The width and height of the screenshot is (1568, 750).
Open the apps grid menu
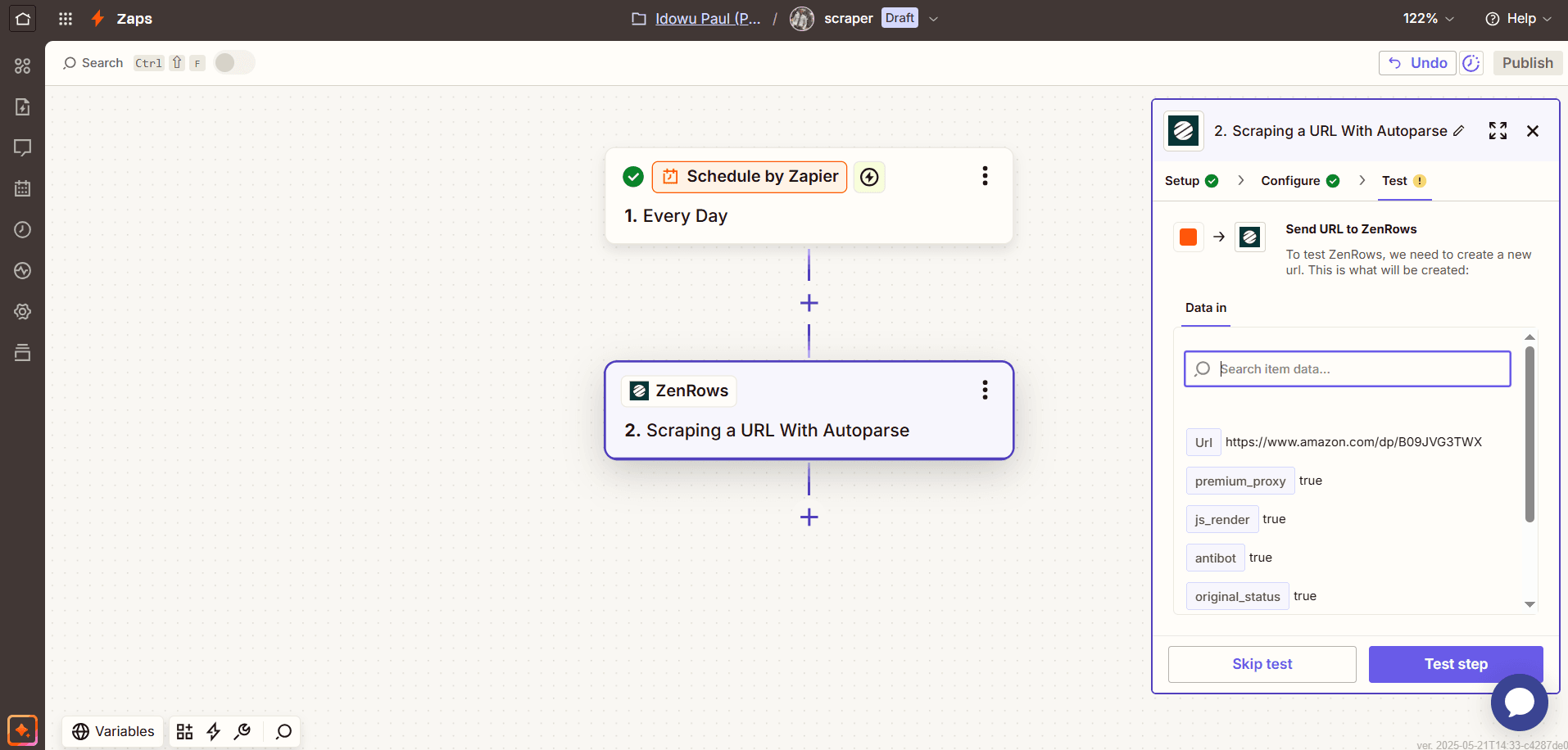(x=66, y=18)
